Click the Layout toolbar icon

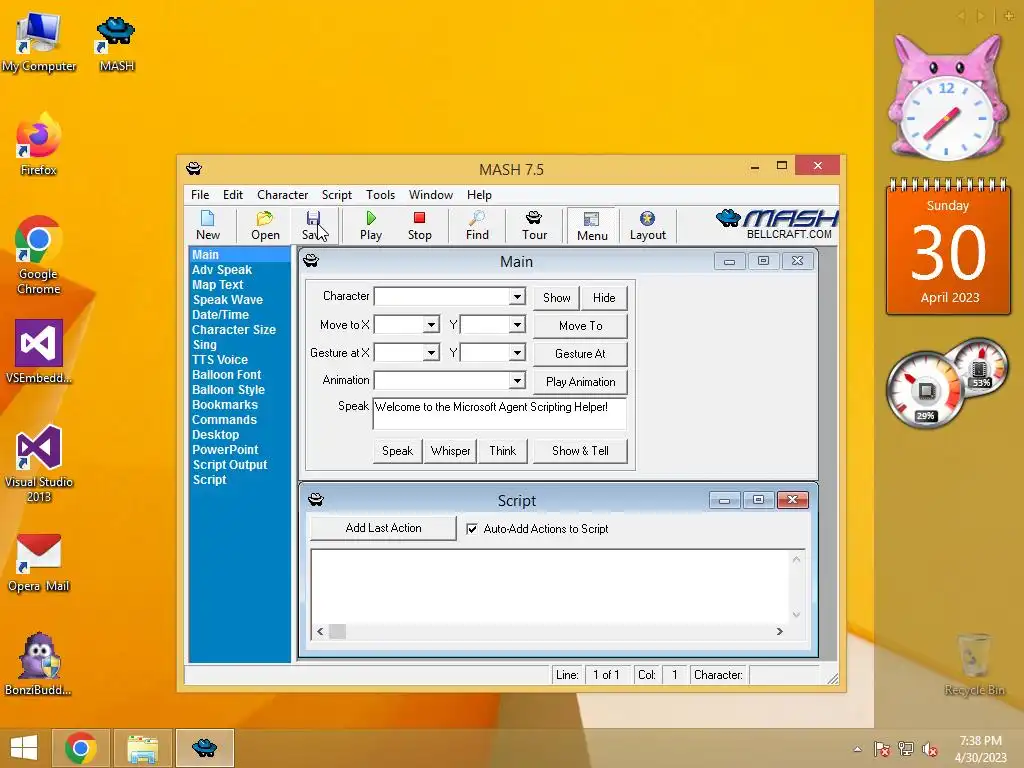point(647,225)
